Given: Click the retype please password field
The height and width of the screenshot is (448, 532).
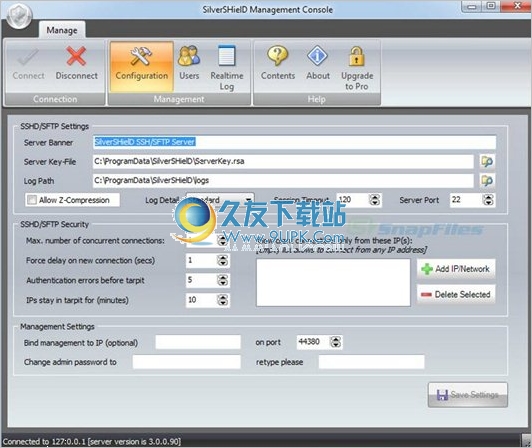Looking at the screenshot, I should (x=371, y=362).
